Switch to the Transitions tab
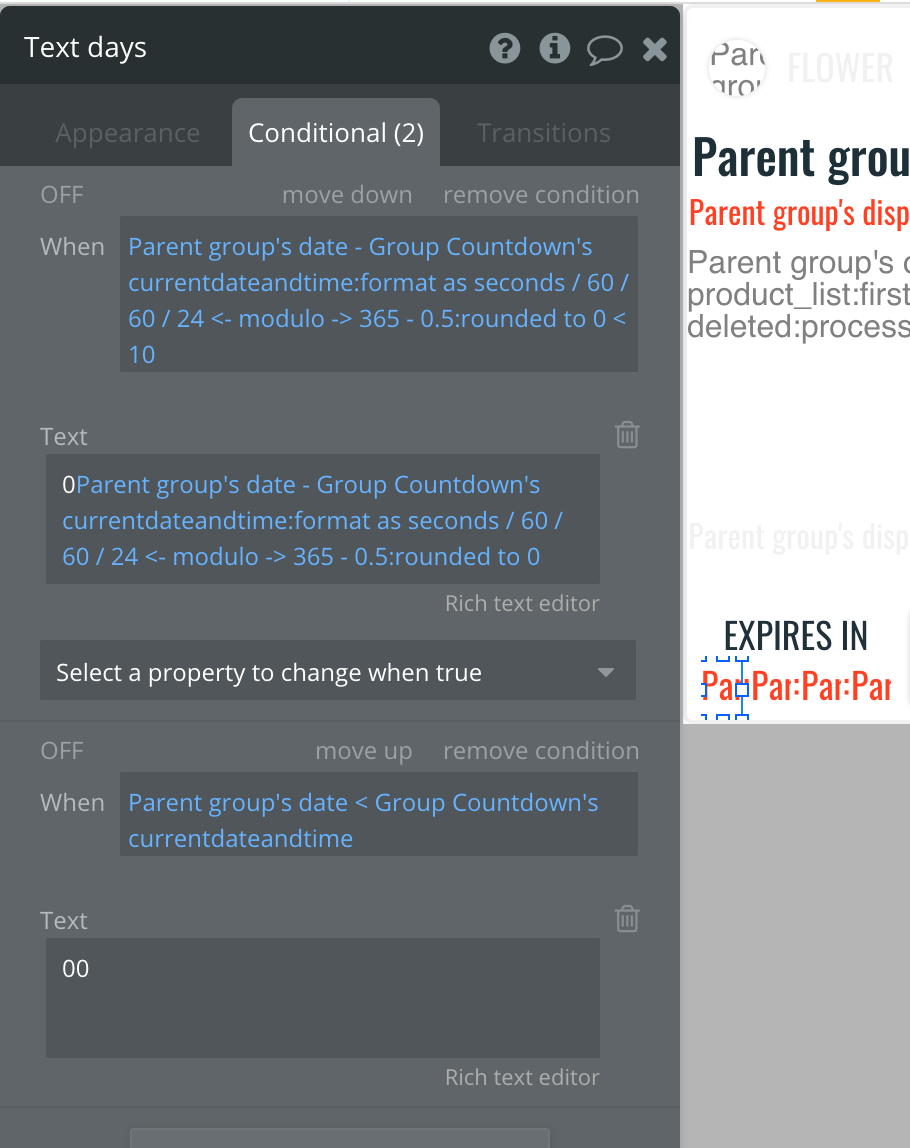The width and height of the screenshot is (910, 1148). (544, 134)
